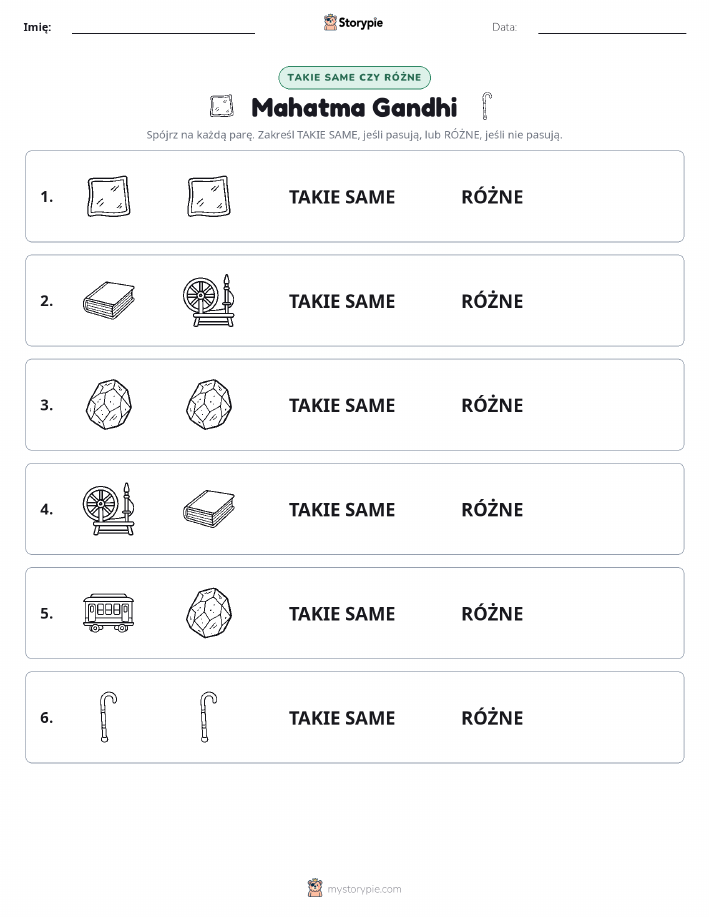Click the spinning wheel icon in row 2
Screen dimensions: 709x917
tap(209, 301)
